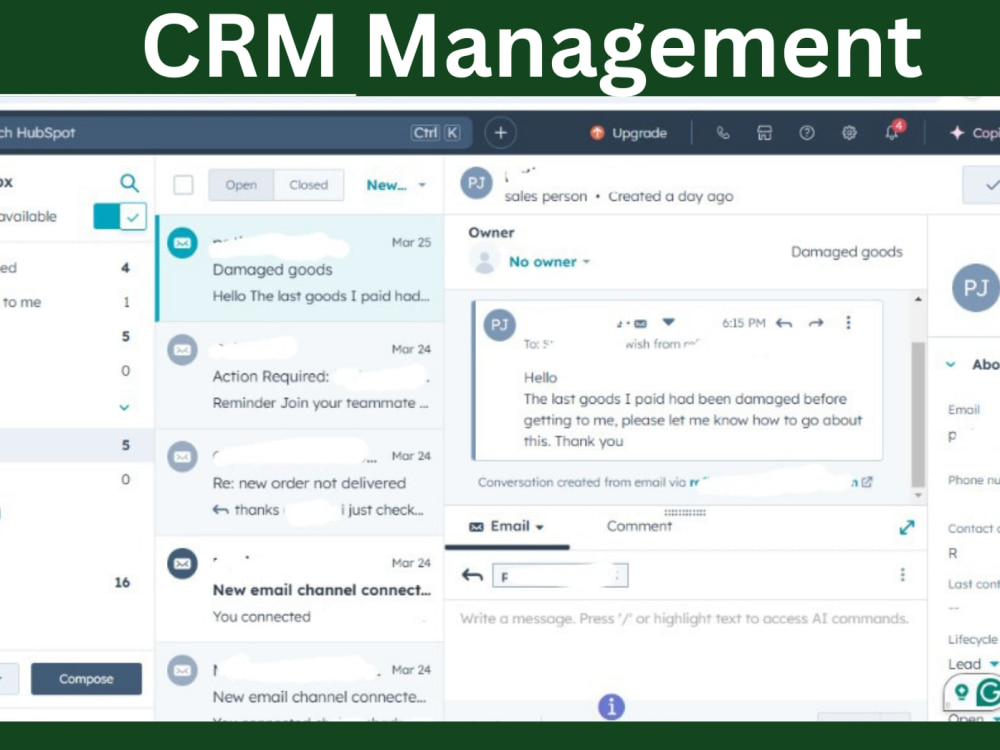Open the No owner dropdown
Screen dimensions: 1000x750
[x=548, y=261]
